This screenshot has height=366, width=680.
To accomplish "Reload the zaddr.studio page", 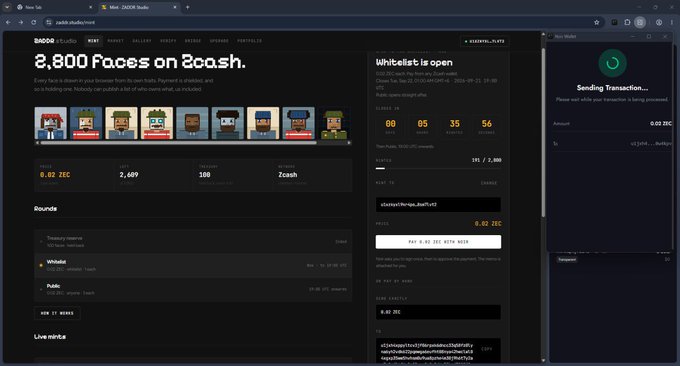I will (33, 22).
